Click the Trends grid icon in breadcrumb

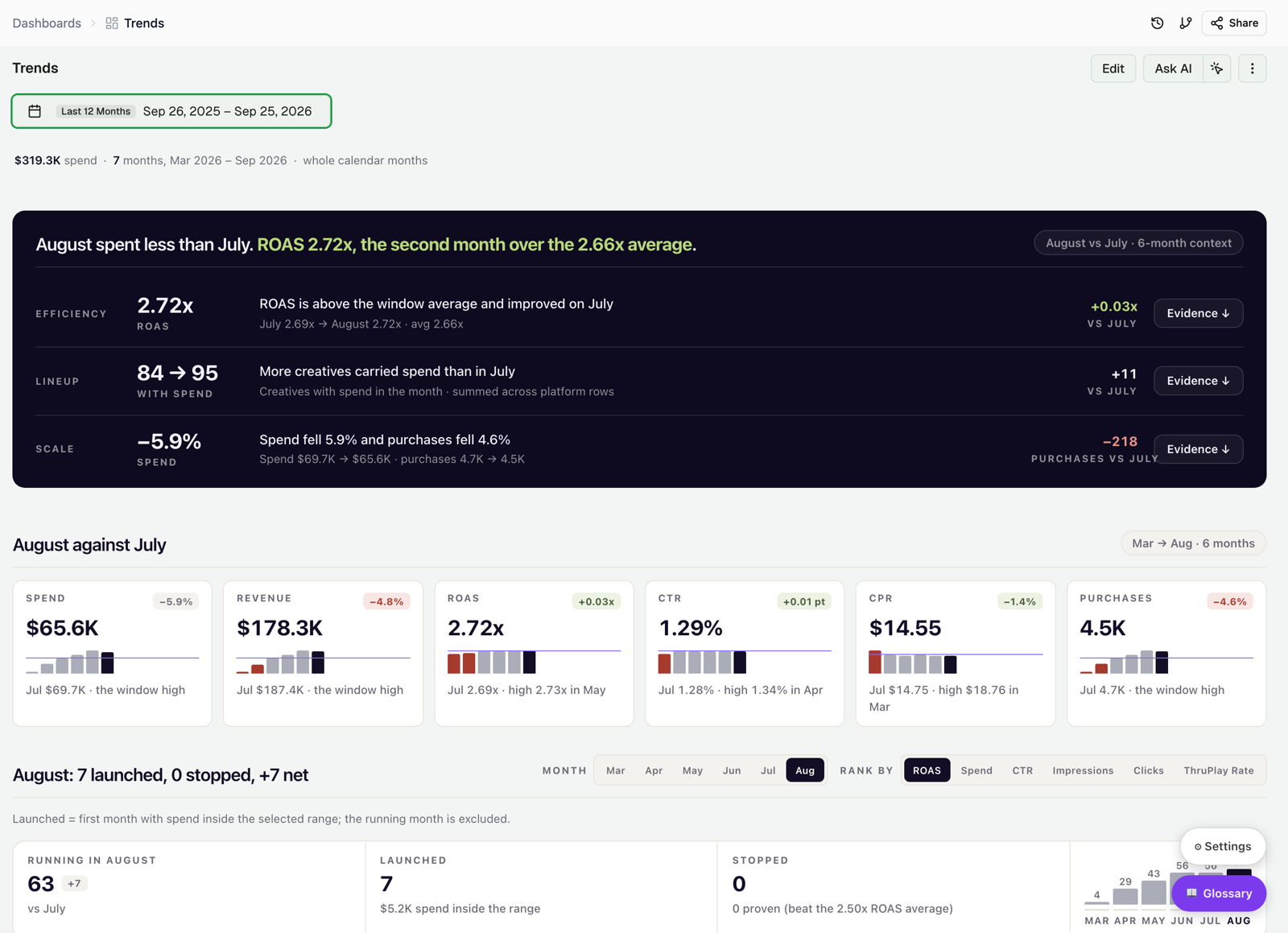pos(112,23)
